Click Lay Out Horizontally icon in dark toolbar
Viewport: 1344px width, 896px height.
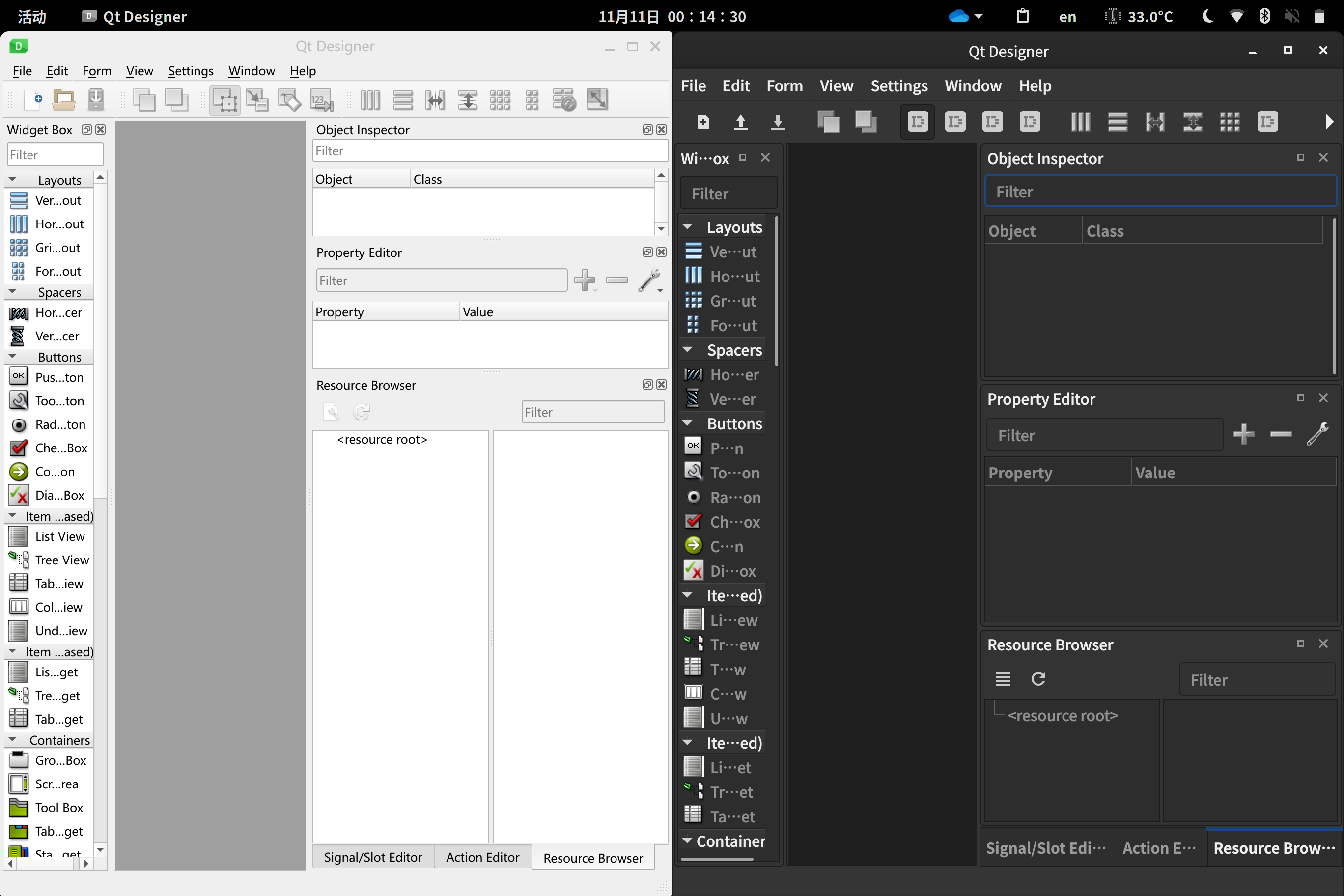1080,122
